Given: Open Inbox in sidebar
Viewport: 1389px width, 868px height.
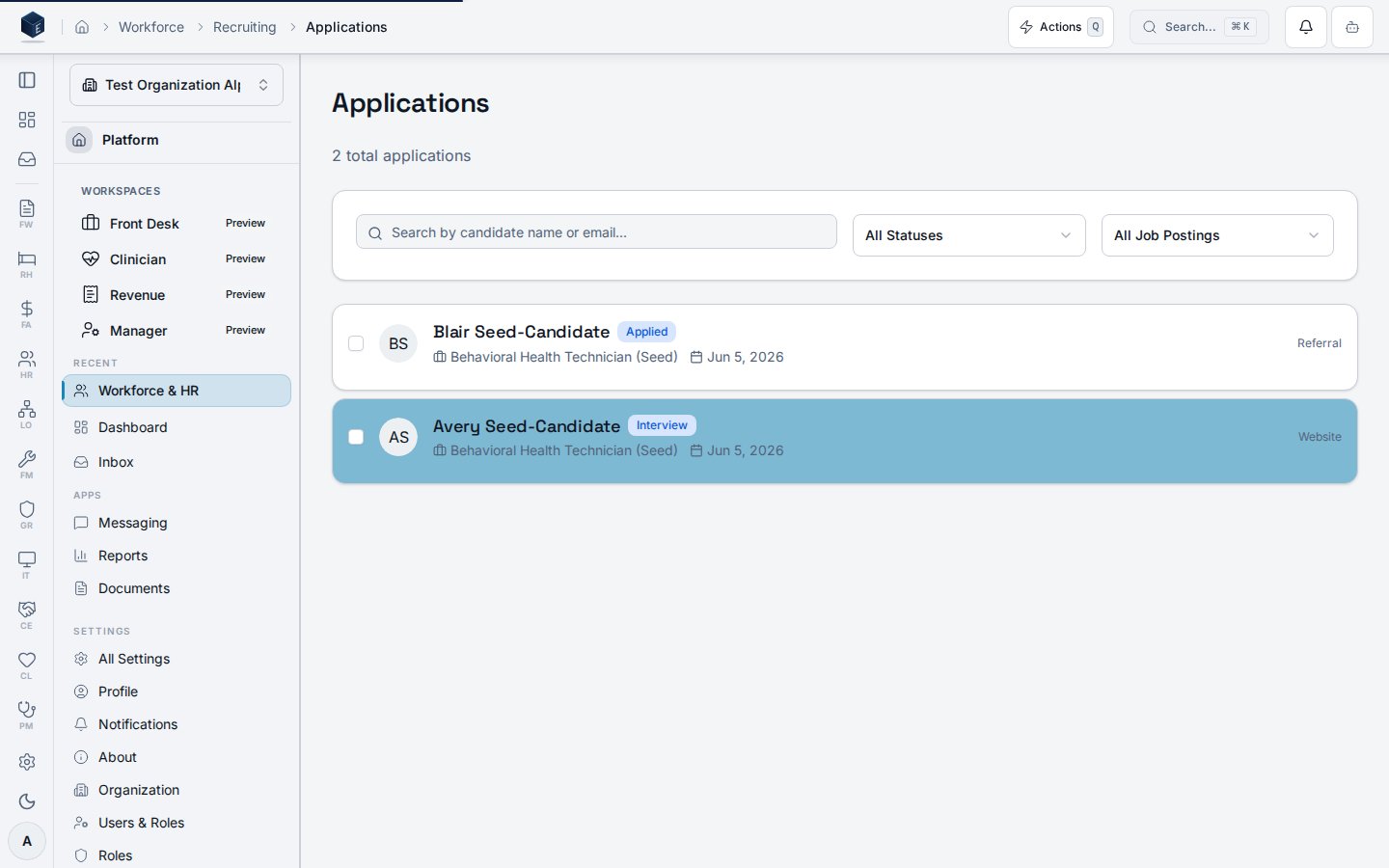Looking at the screenshot, I should (177, 462).
